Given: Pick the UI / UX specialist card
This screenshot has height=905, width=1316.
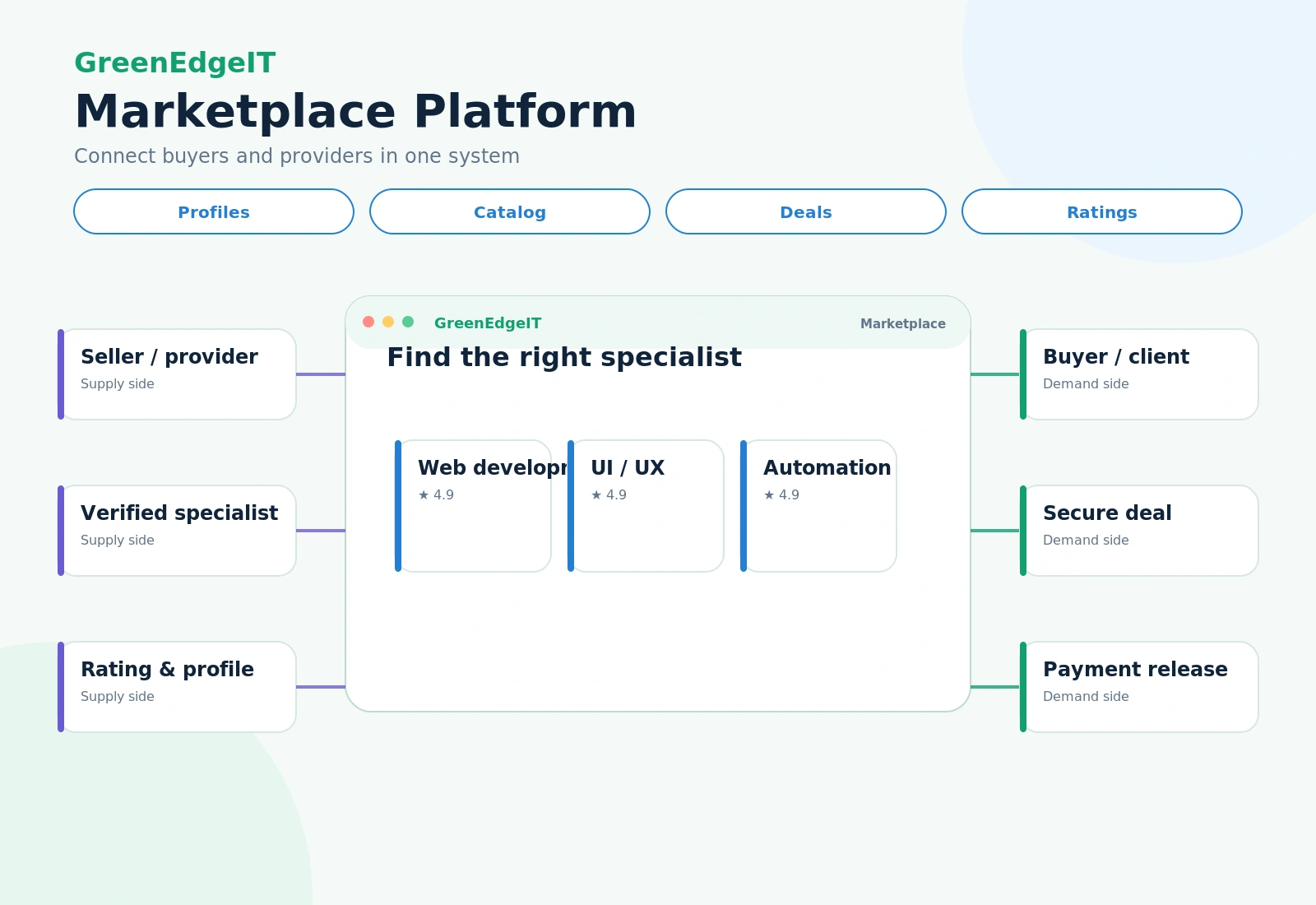Looking at the screenshot, I should 646,506.
